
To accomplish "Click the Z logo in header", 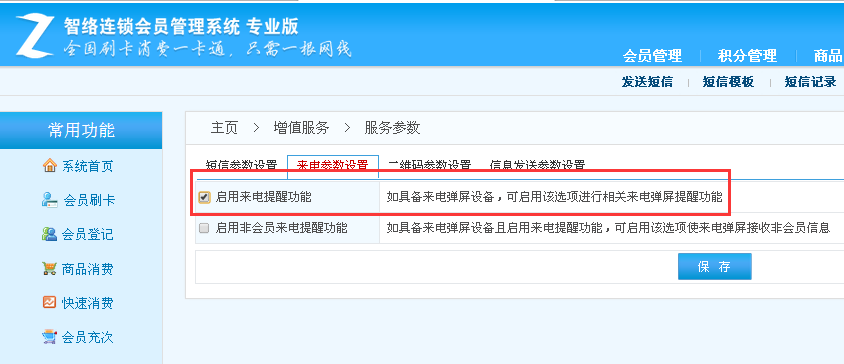I will click(x=34, y=36).
